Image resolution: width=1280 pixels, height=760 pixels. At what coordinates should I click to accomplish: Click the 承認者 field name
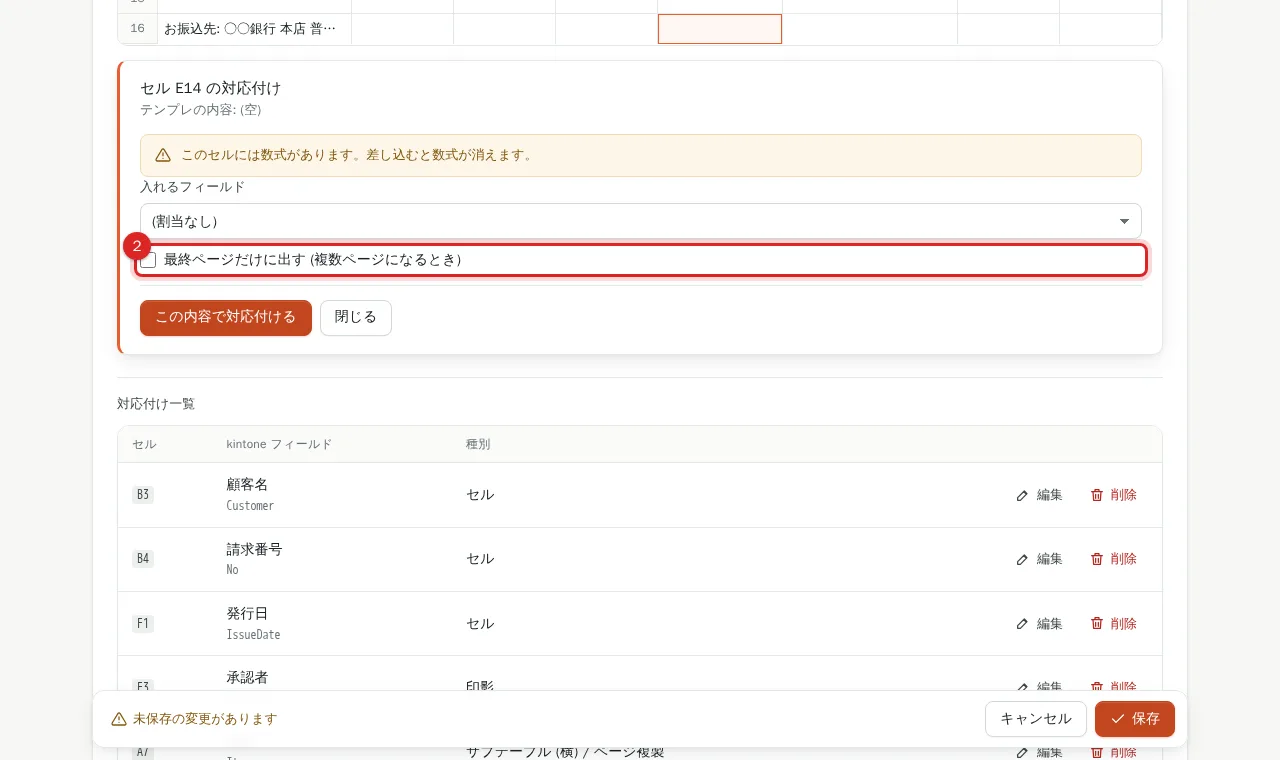247,677
